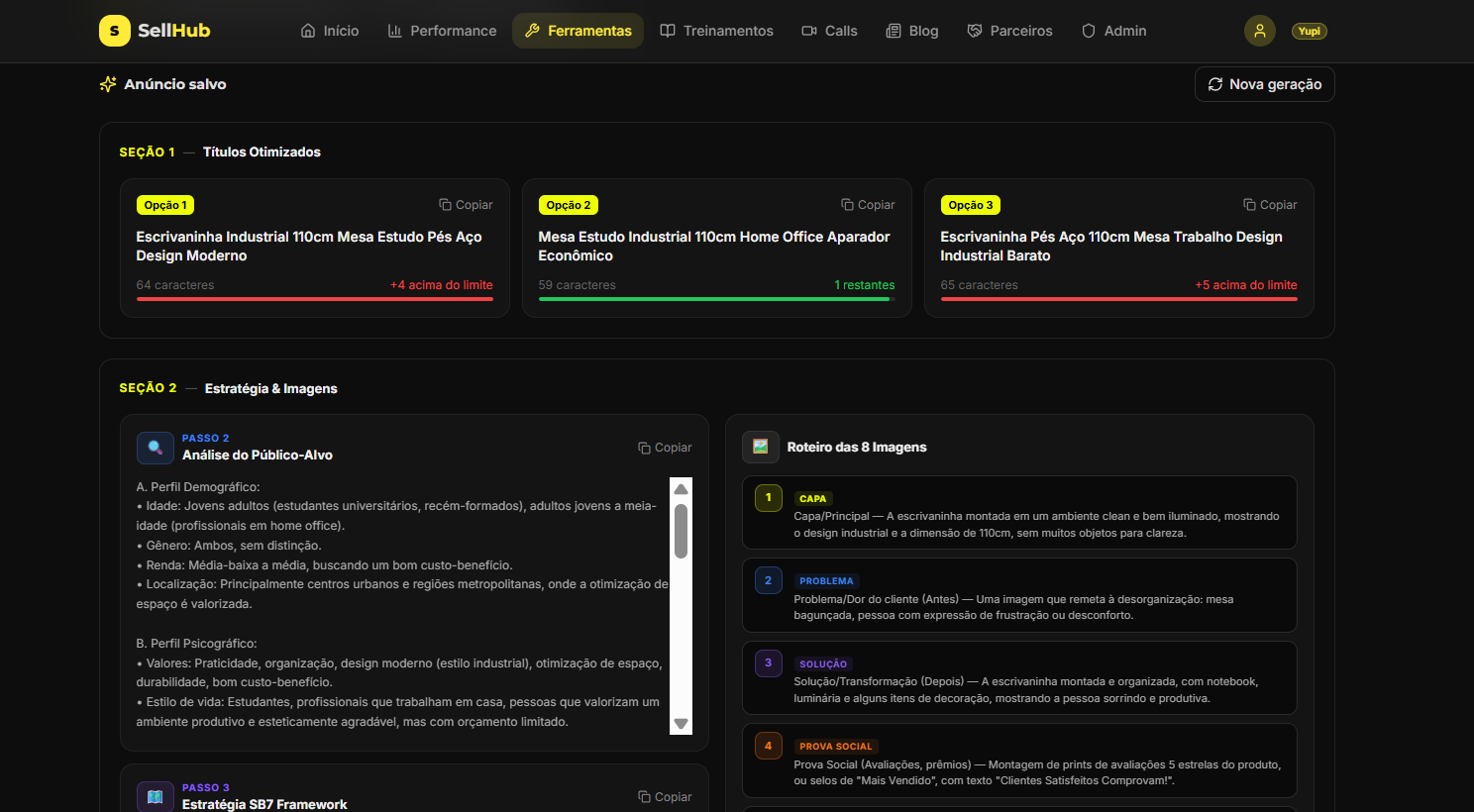Click the sparkle icon beside Anúncio salvo
Screen dimensions: 1474x812
[x=108, y=84]
